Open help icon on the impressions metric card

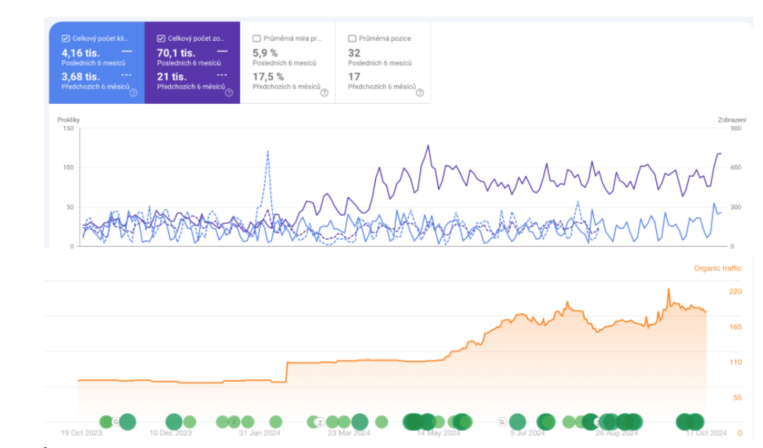tap(228, 92)
